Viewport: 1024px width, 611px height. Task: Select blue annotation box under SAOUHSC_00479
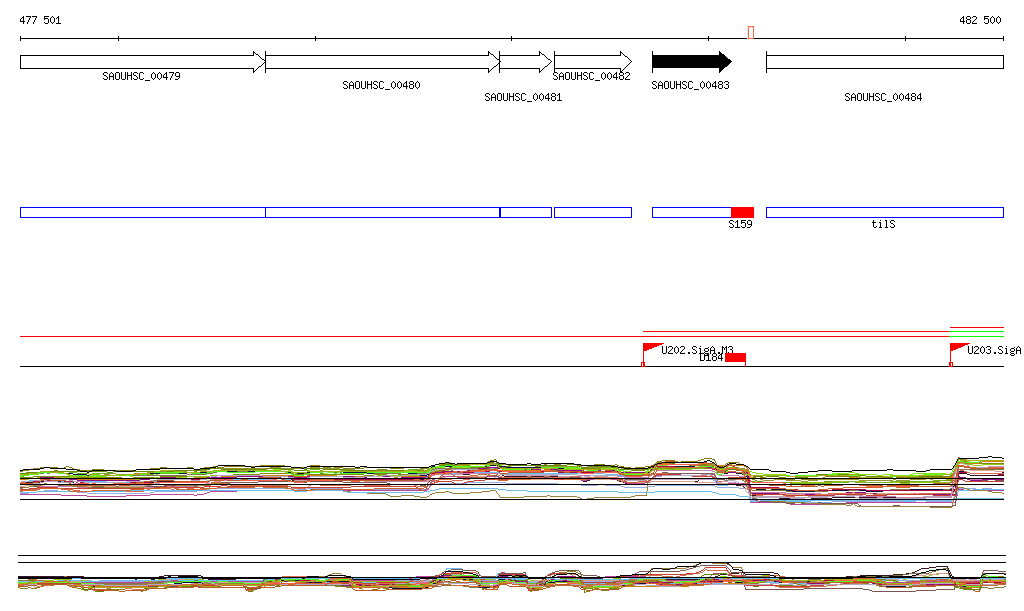tap(142, 212)
